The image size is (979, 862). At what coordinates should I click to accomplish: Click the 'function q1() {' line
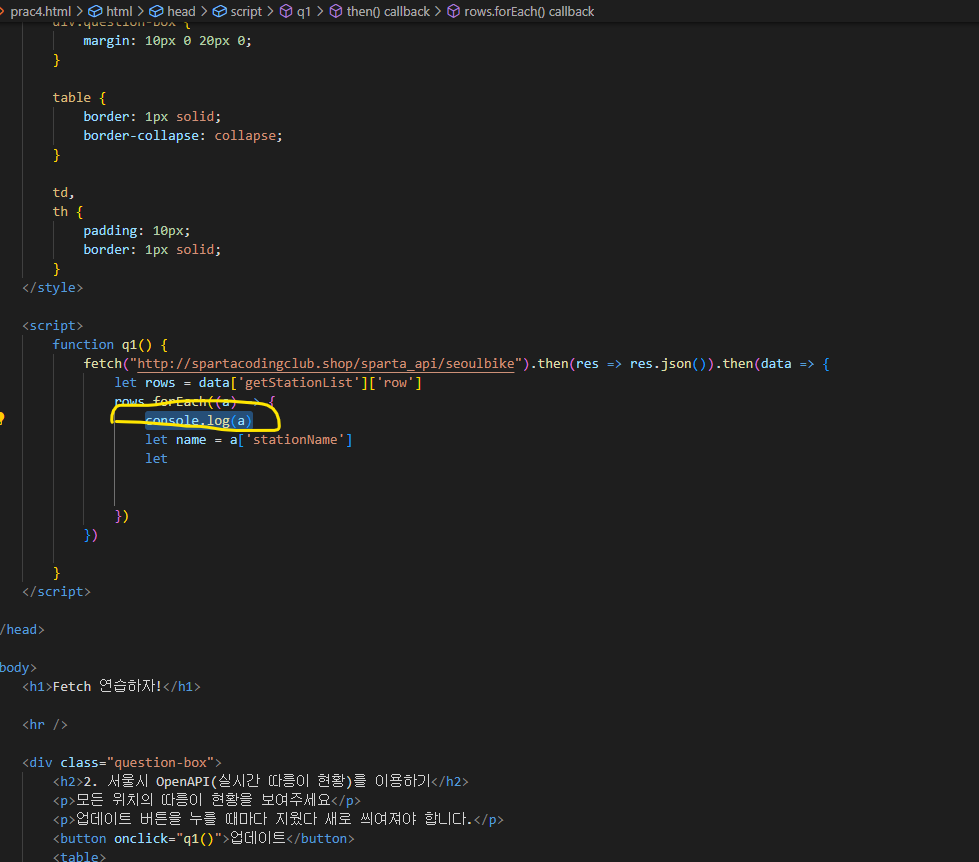tap(110, 345)
